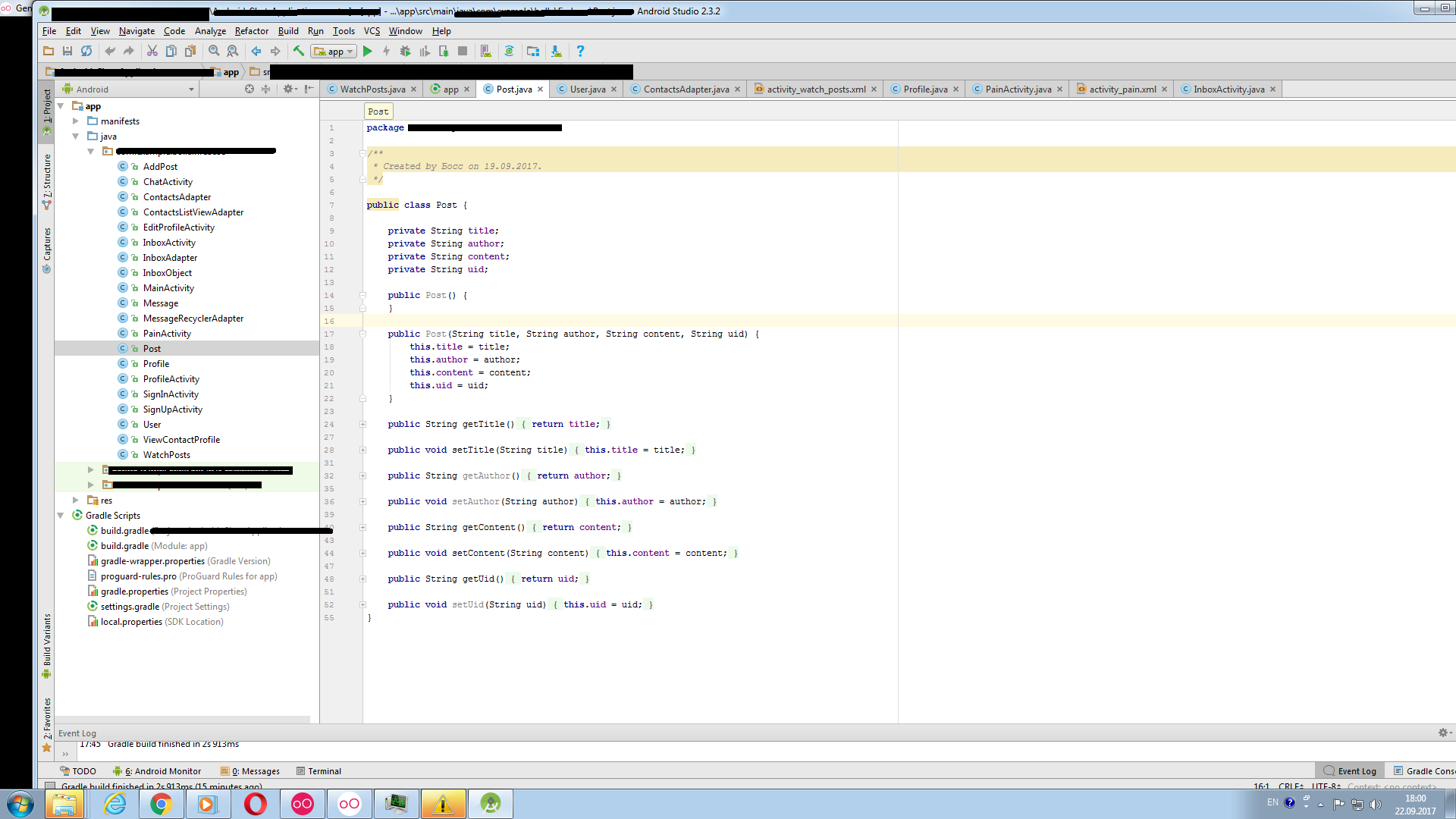Open the 0: Messages tool window
The height and width of the screenshot is (819, 1456).
tap(250, 771)
